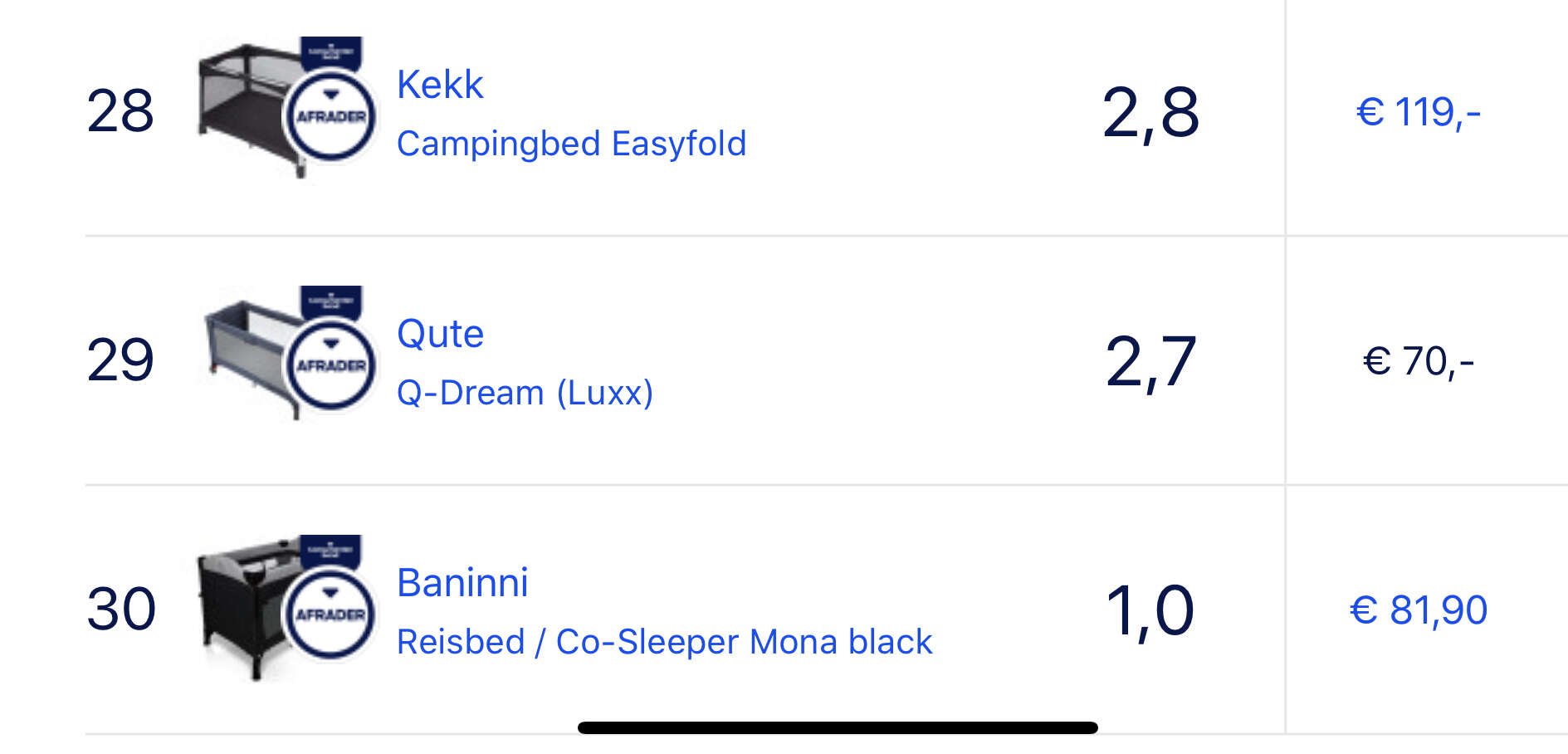Click the Consumentenbond ribbon above Qute badge
1568x754 pixels.
click(330, 301)
